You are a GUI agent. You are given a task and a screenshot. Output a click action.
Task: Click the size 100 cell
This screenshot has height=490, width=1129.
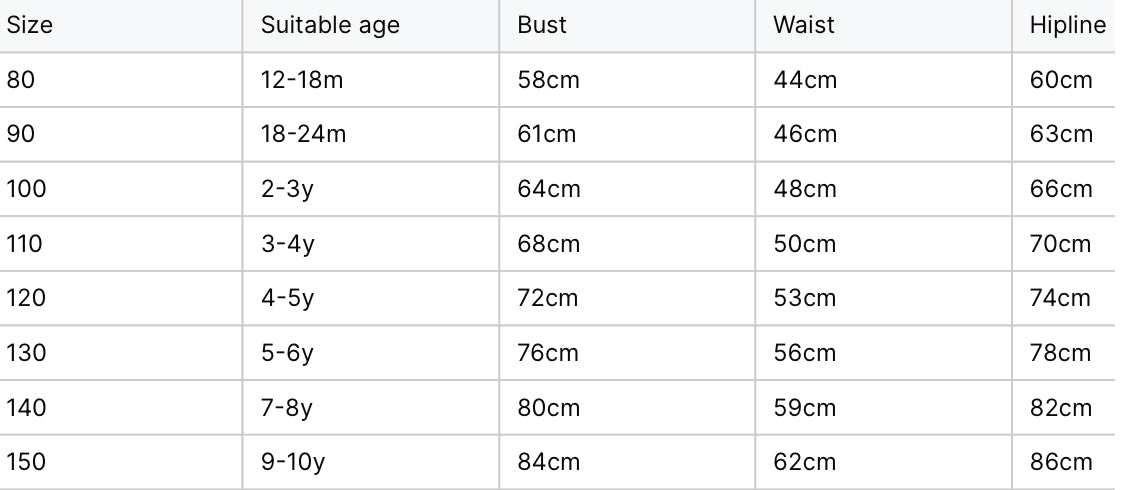tap(27, 189)
